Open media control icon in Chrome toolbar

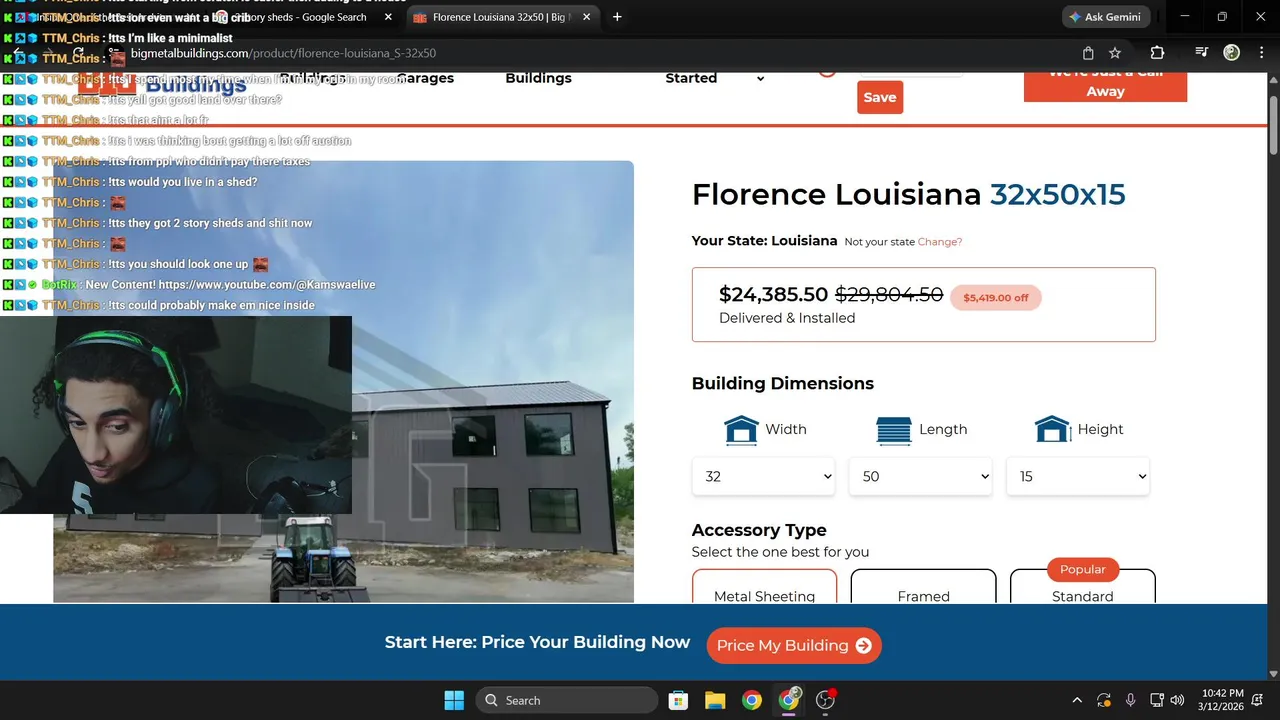[1202, 53]
